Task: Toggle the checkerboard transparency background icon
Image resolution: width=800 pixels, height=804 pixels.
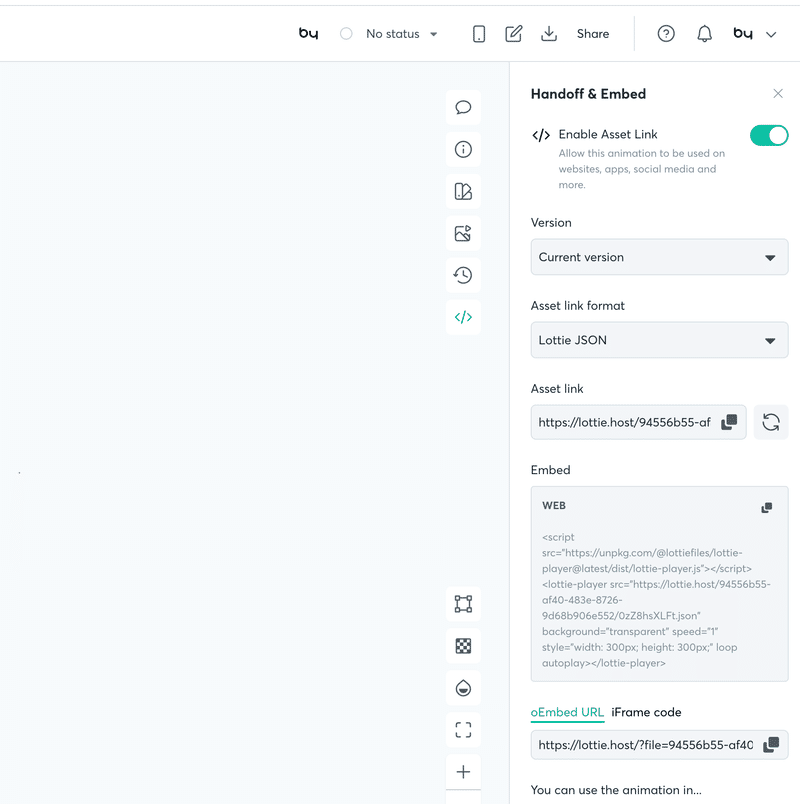Action: coord(463,646)
